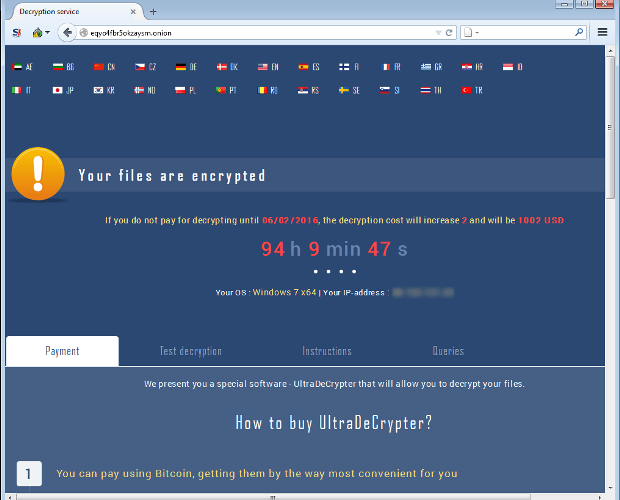The height and width of the screenshot is (500, 620).
Task: Reload the page with the refresh icon
Action: (449, 32)
